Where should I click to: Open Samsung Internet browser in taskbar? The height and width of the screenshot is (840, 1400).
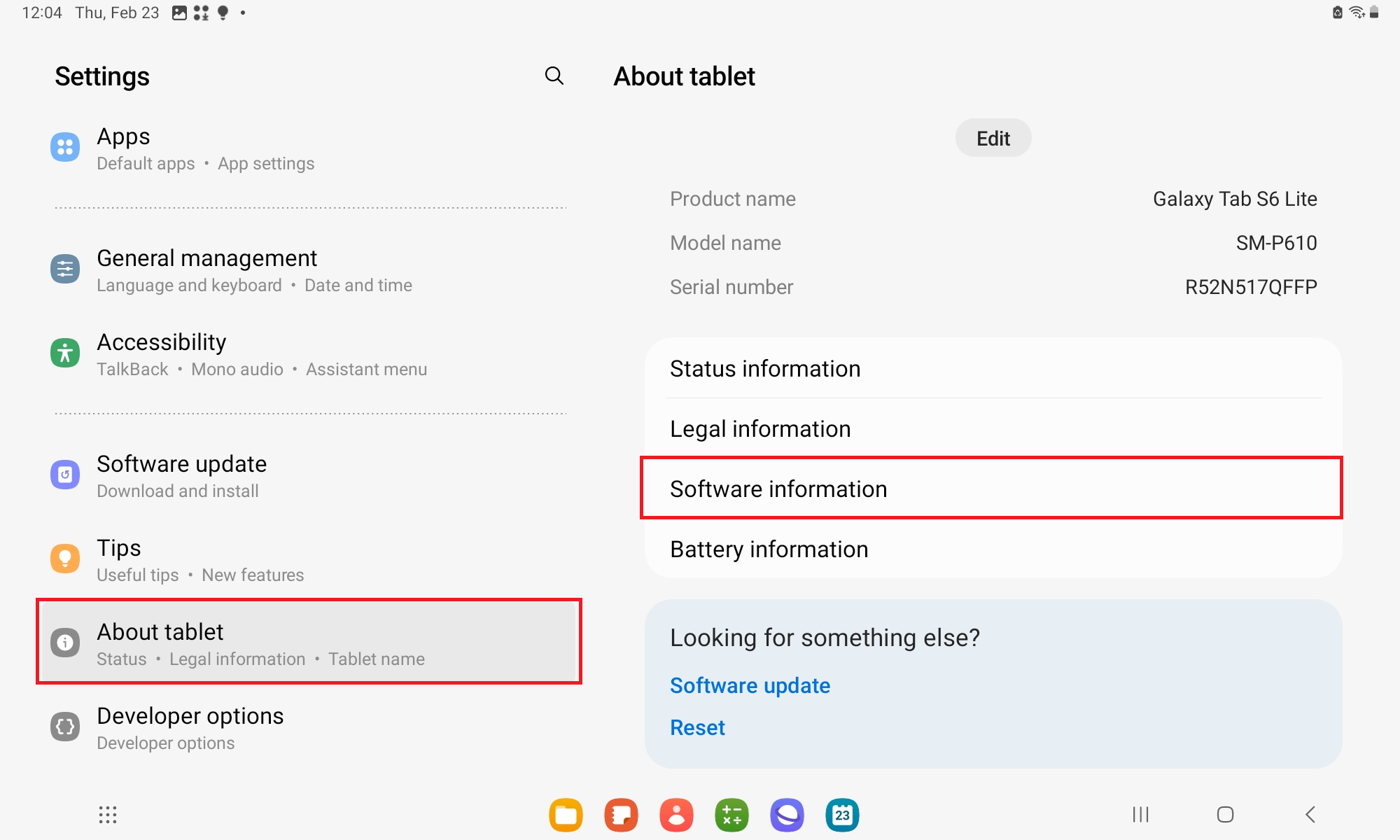(x=787, y=815)
